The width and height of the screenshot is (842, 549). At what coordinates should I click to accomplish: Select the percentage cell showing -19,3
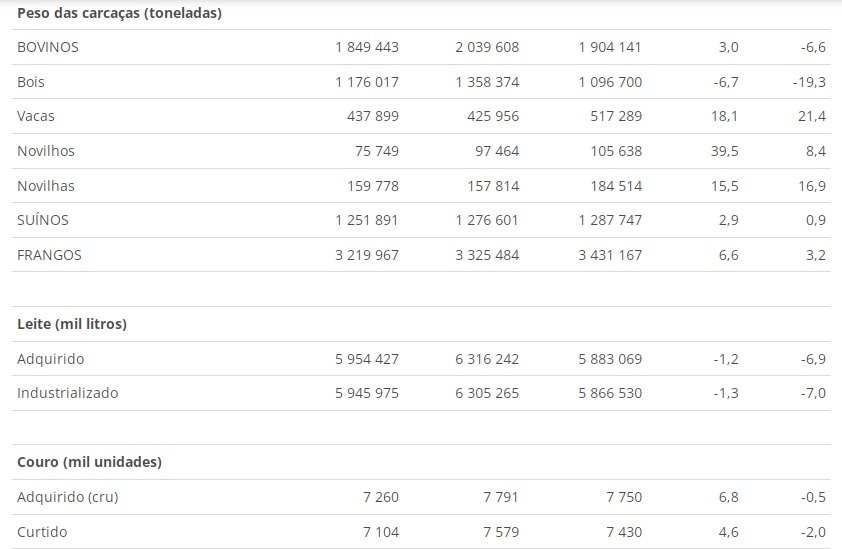click(809, 82)
